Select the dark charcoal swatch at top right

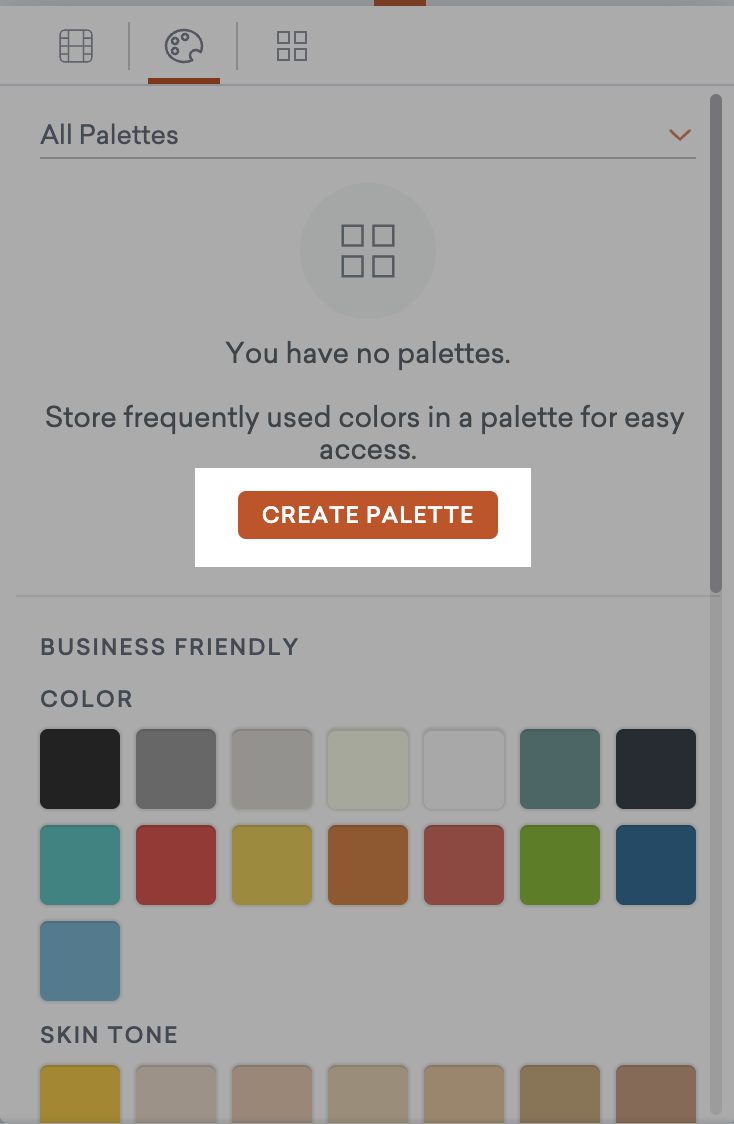click(x=655, y=768)
